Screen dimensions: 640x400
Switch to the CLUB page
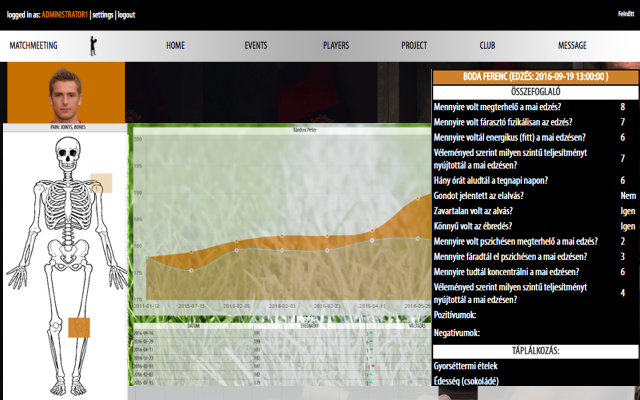[487, 46]
